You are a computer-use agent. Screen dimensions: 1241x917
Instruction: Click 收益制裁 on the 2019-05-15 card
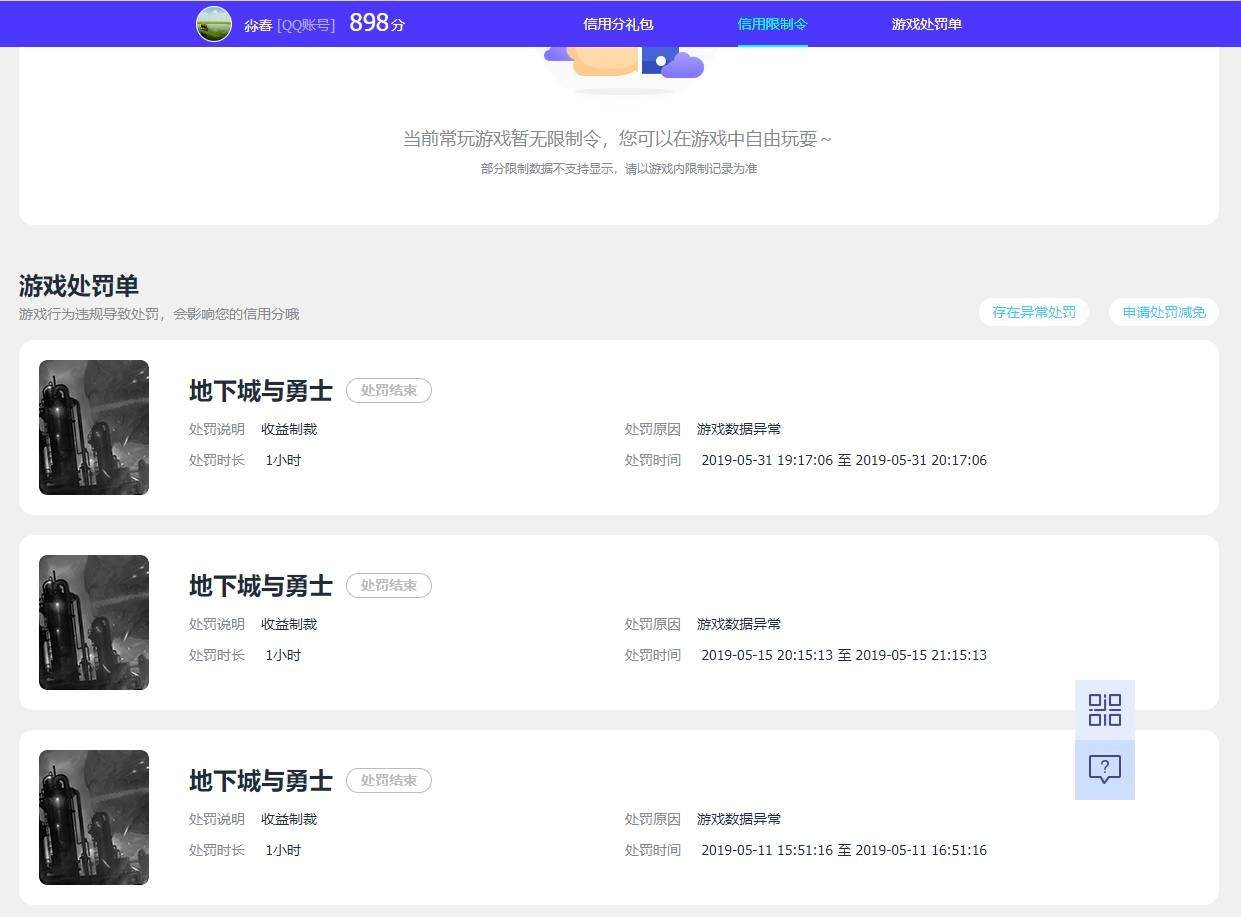coord(289,624)
